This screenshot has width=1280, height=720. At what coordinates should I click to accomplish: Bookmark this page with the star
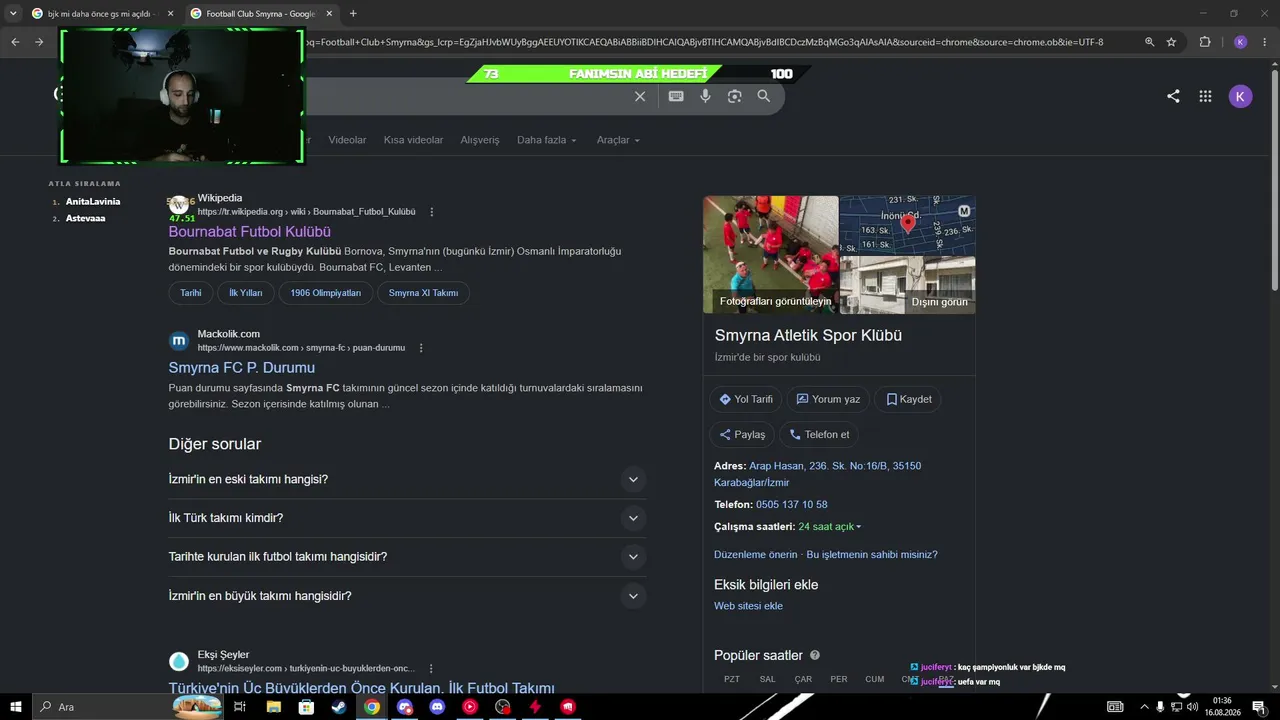(x=1172, y=42)
